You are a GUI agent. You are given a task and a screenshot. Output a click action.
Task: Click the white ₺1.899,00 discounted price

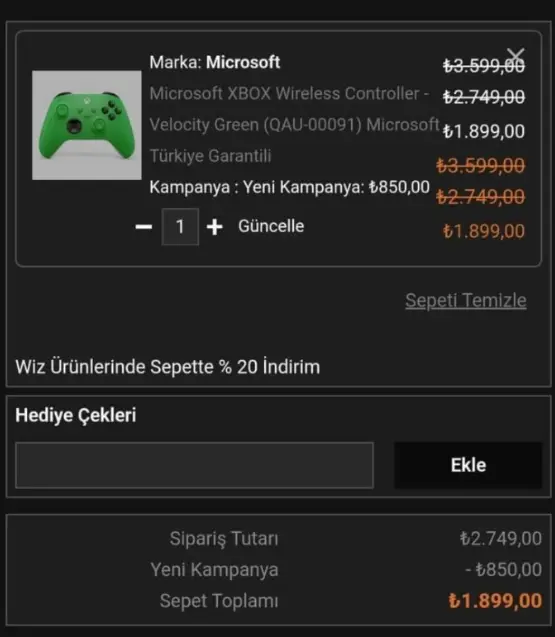483,132
